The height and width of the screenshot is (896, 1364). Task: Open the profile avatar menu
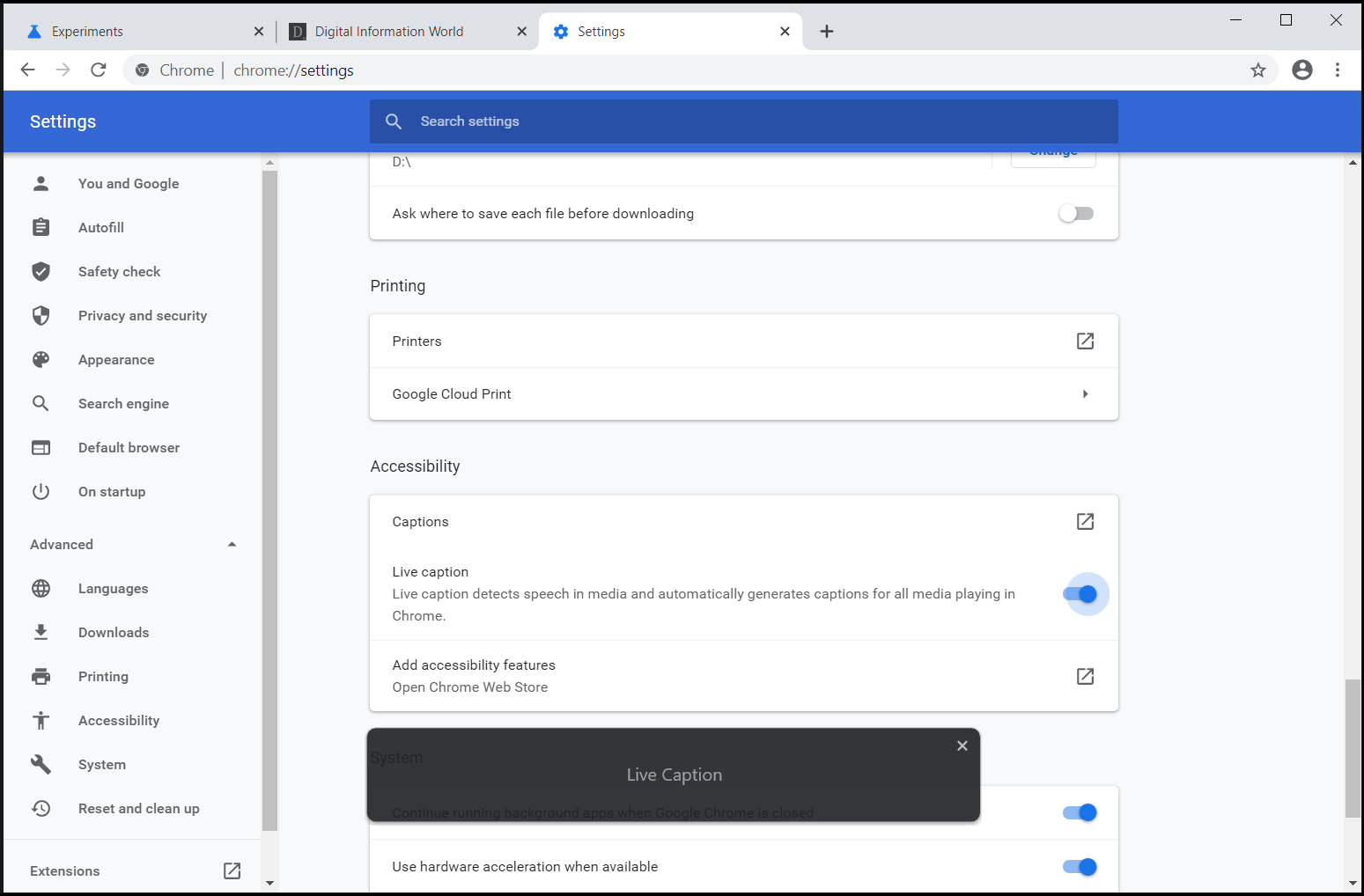[x=1302, y=70]
